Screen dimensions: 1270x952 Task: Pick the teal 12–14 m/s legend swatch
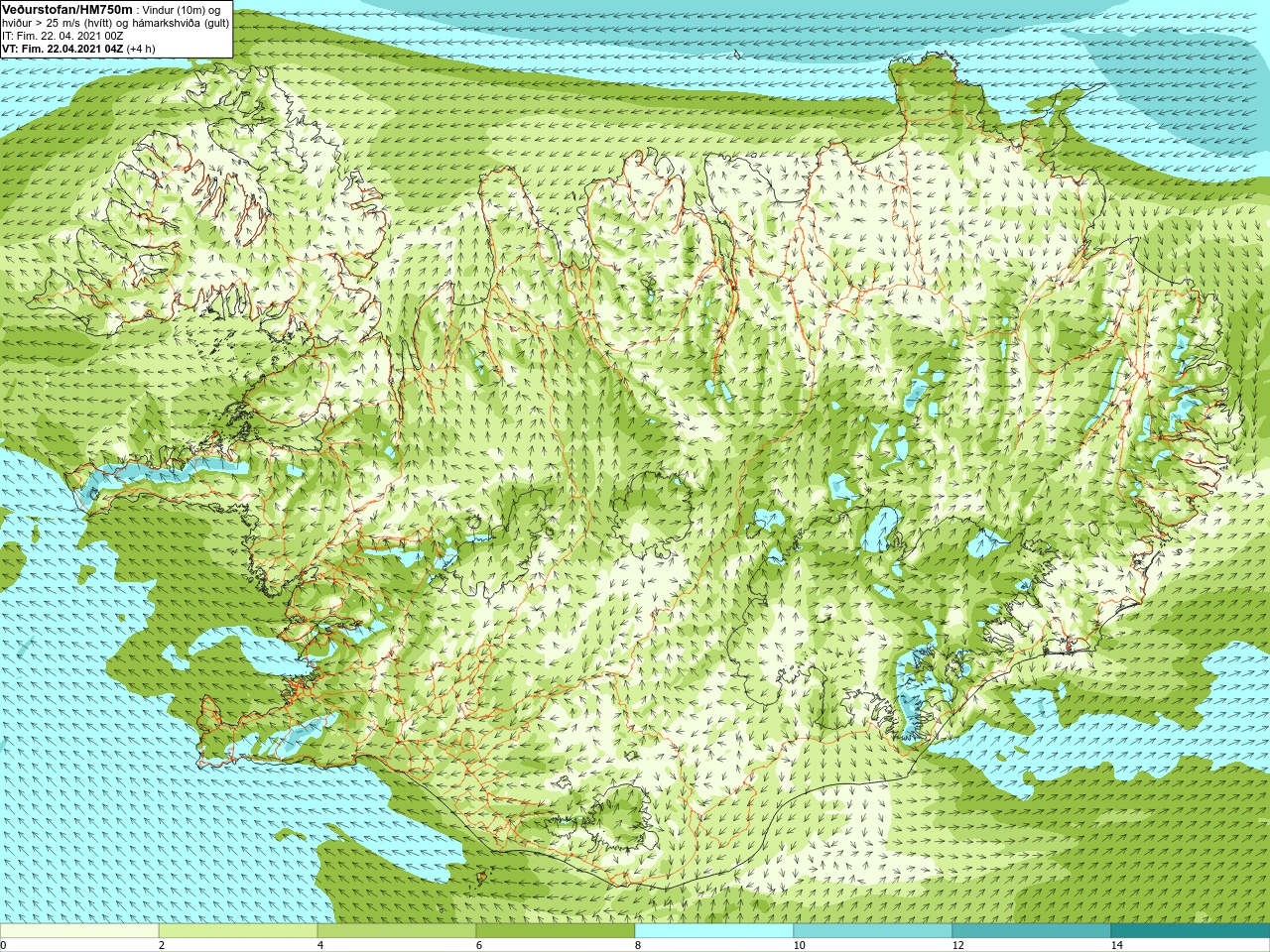pyautogui.click(x=1032, y=931)
